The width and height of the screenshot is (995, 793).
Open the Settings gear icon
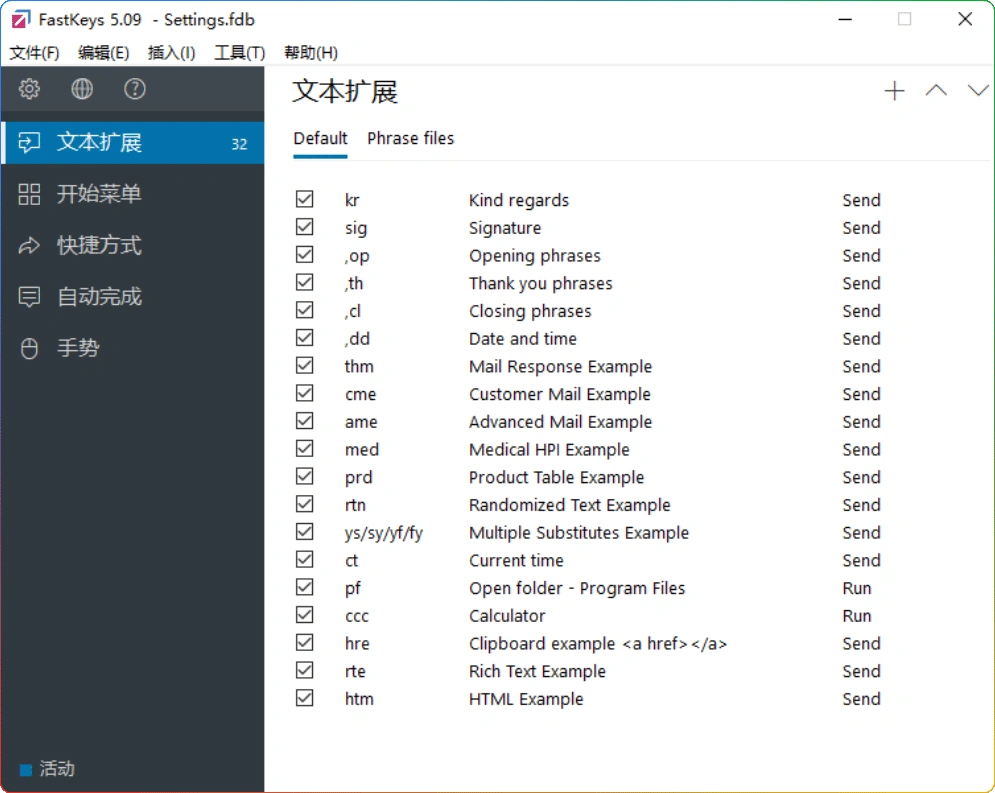coord(29,89)
